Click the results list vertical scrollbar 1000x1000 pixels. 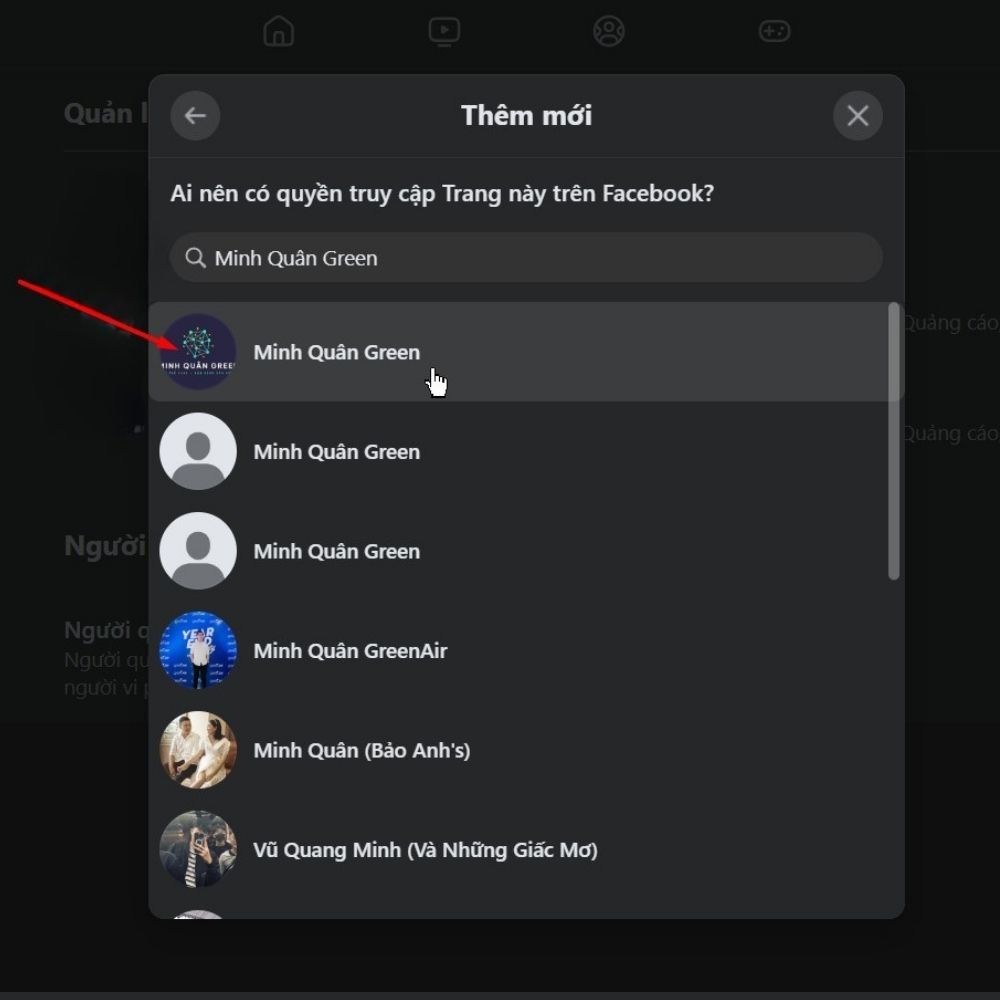point(893,440)
